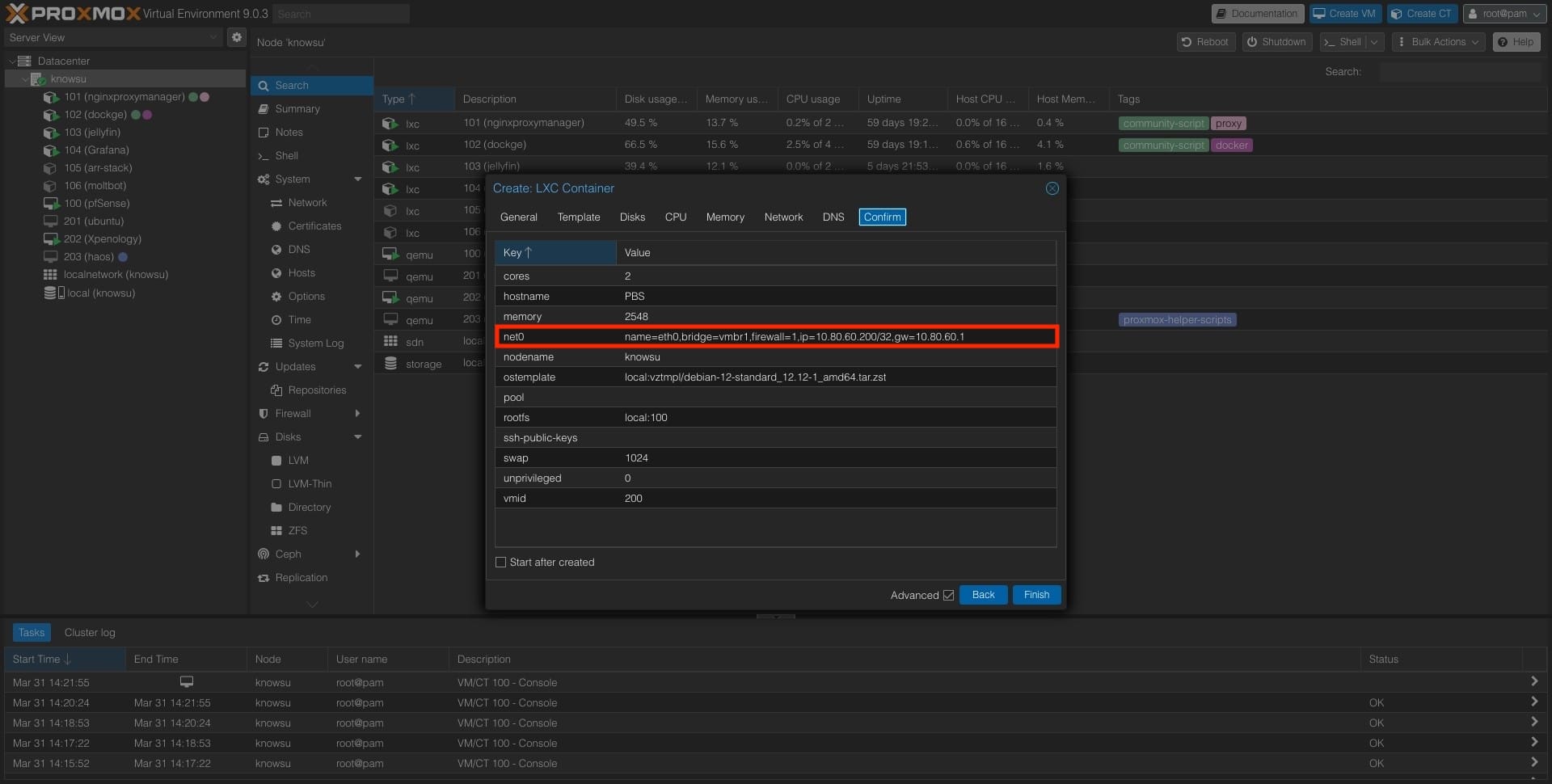Click the Back button in wizard

tap(983, 596)
